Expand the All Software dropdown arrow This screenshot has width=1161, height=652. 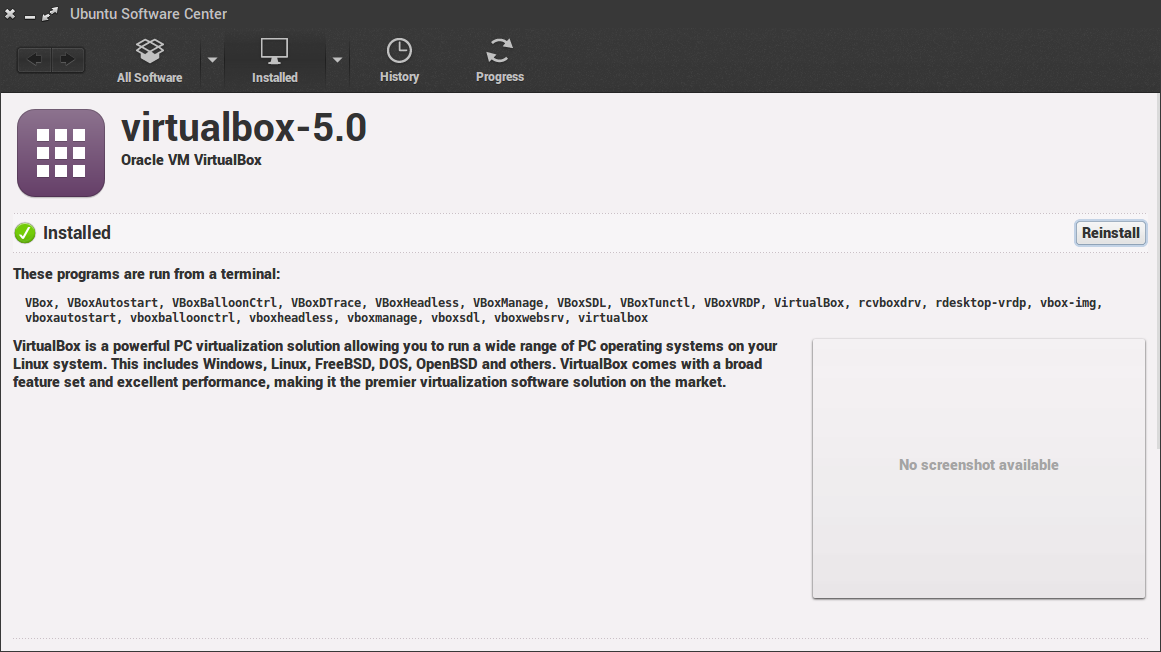tap(213, 60)
